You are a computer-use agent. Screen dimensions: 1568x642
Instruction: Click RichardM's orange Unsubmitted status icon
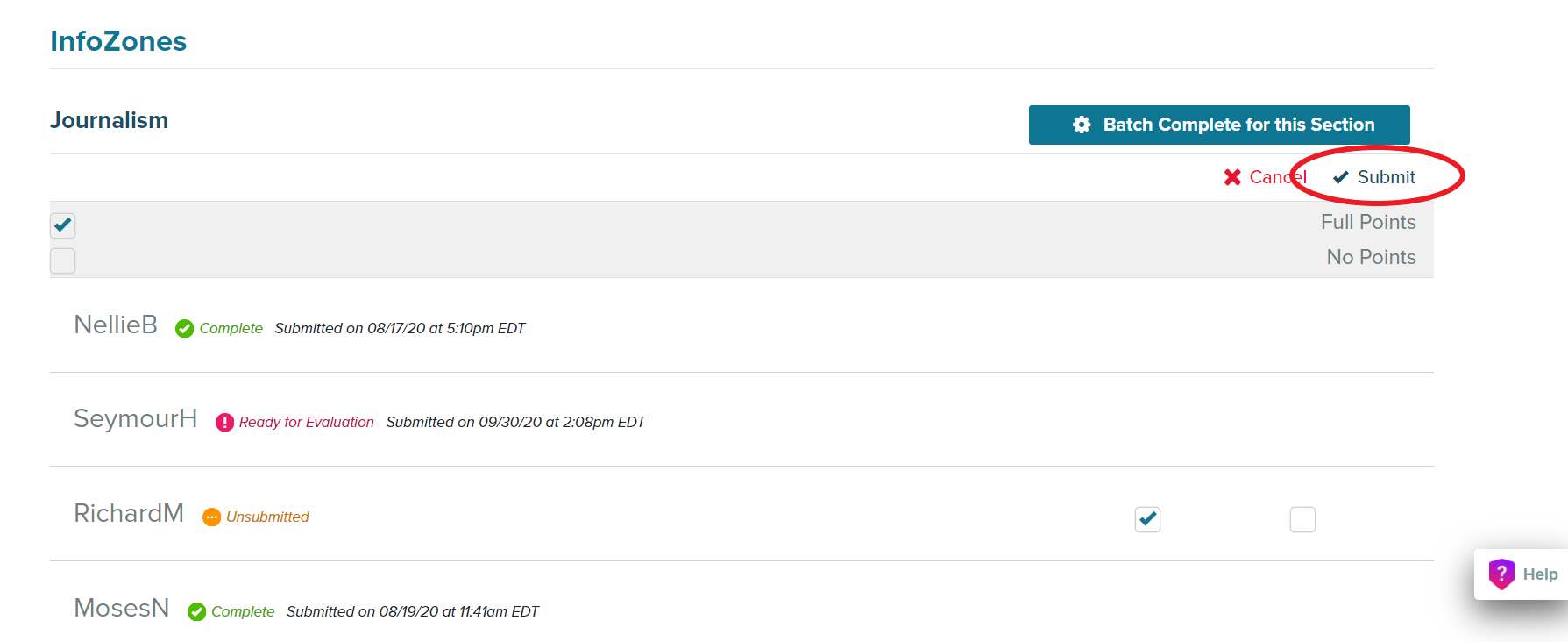(x=211, y=517)
